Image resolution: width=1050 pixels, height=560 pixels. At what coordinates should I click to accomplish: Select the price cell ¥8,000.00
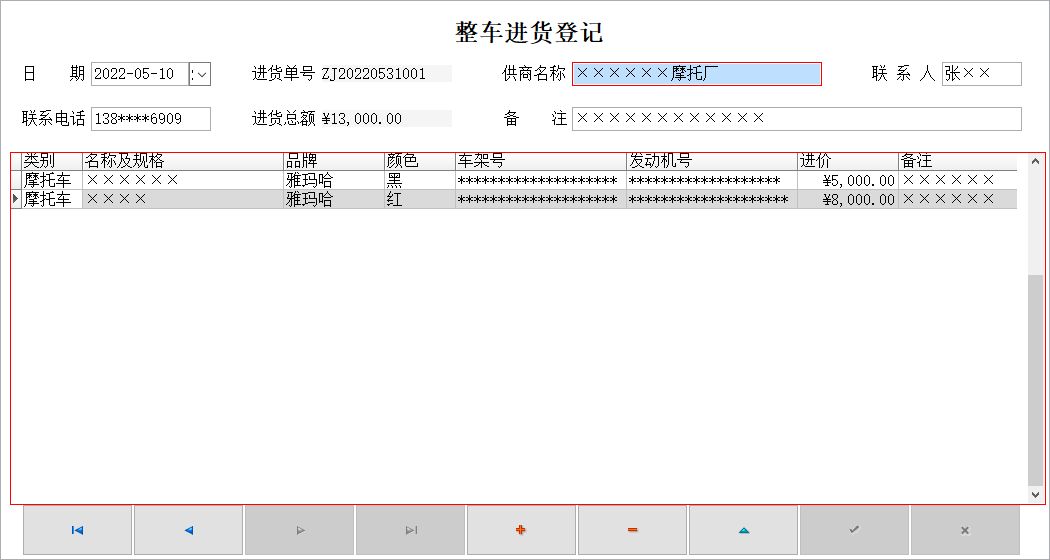pos(848,199)
